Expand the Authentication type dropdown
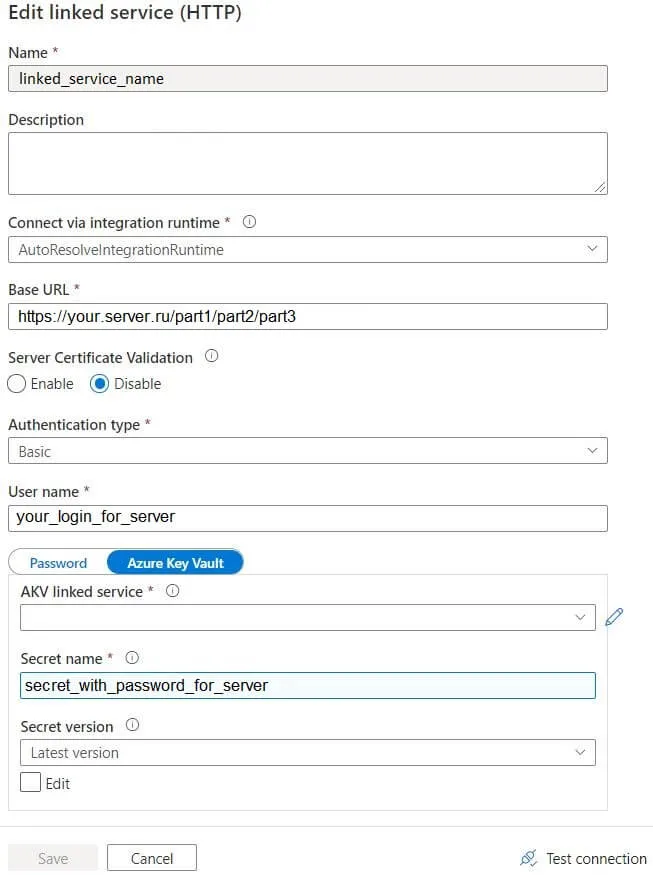 (307, 451)
